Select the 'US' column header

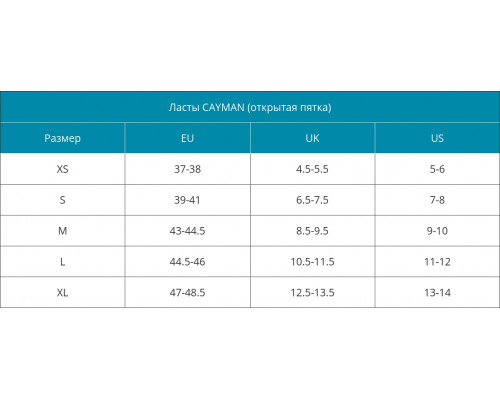point(437,138)
